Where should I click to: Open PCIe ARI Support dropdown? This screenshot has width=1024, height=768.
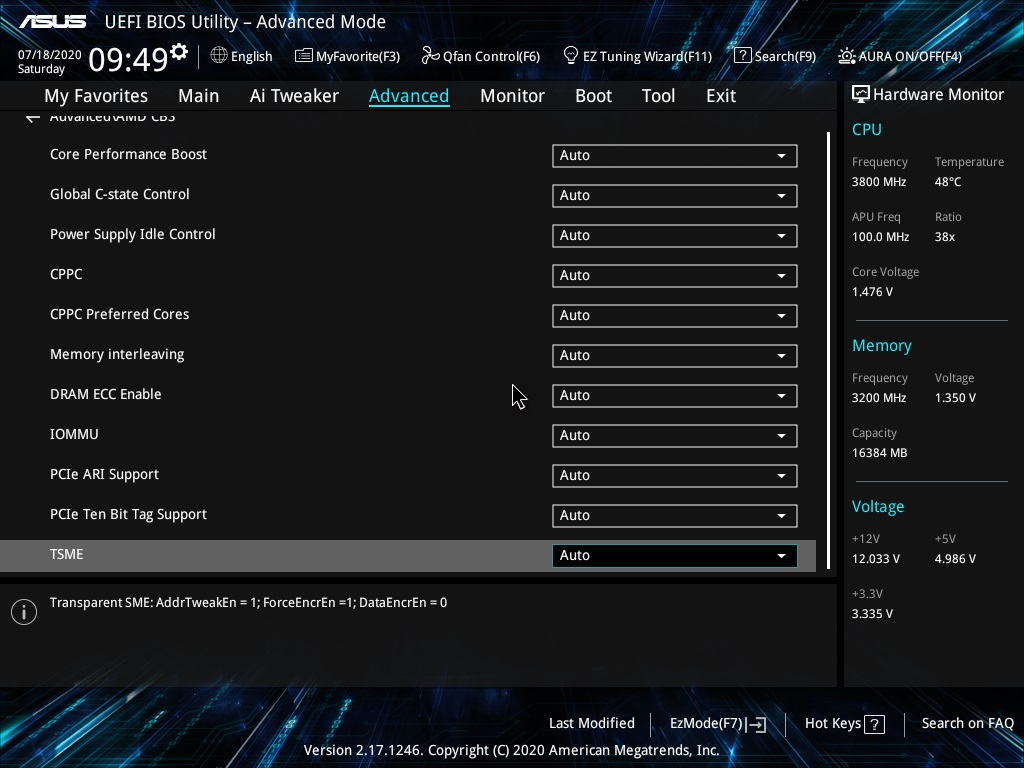(x=675, y=475)
